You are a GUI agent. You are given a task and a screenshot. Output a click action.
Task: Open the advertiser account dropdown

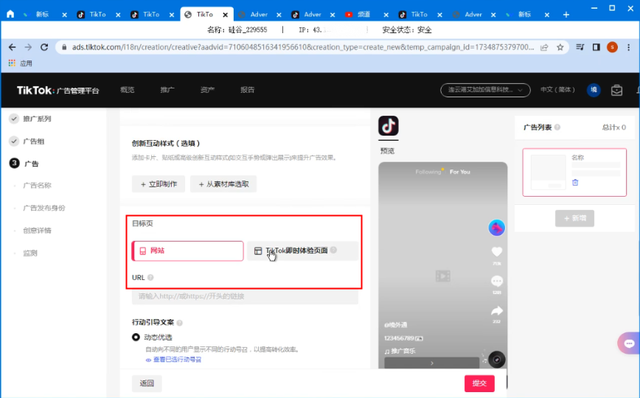click(x=485, y=90)
